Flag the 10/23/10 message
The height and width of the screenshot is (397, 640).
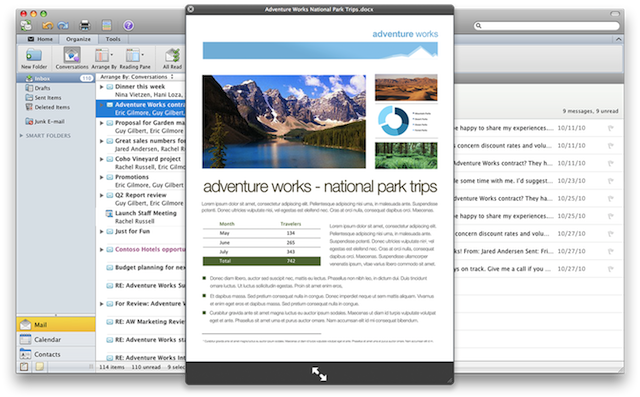611,181
